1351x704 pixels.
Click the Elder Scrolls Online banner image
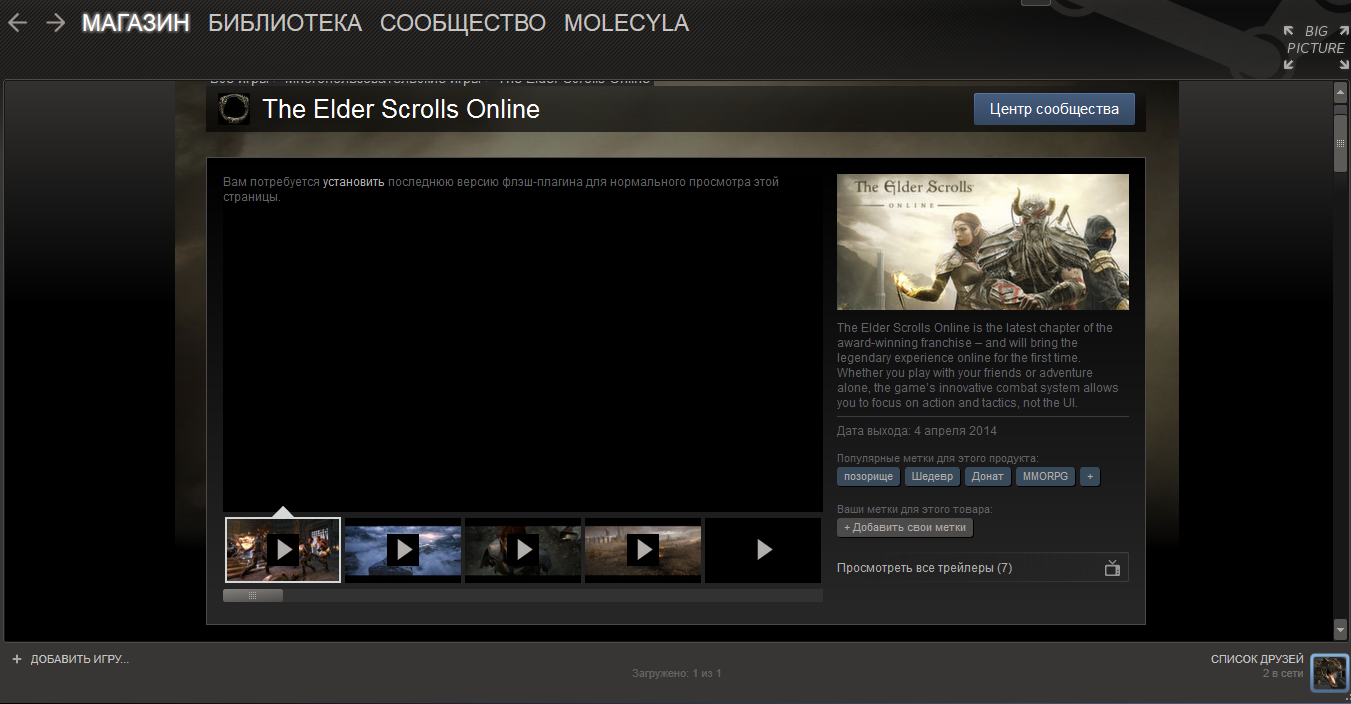click(983, 242)
